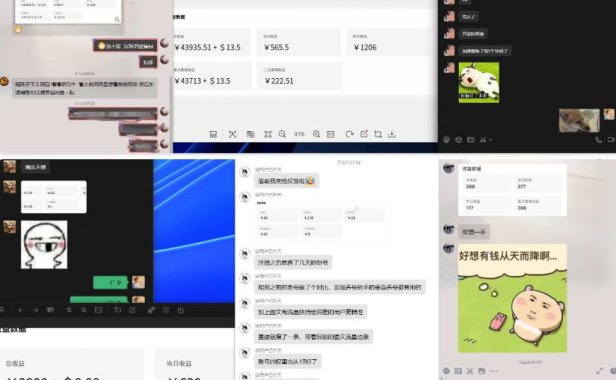616x380 pixels.
Task: Zoom out in the light image viewer toolbar
Action: pos(282,134)
